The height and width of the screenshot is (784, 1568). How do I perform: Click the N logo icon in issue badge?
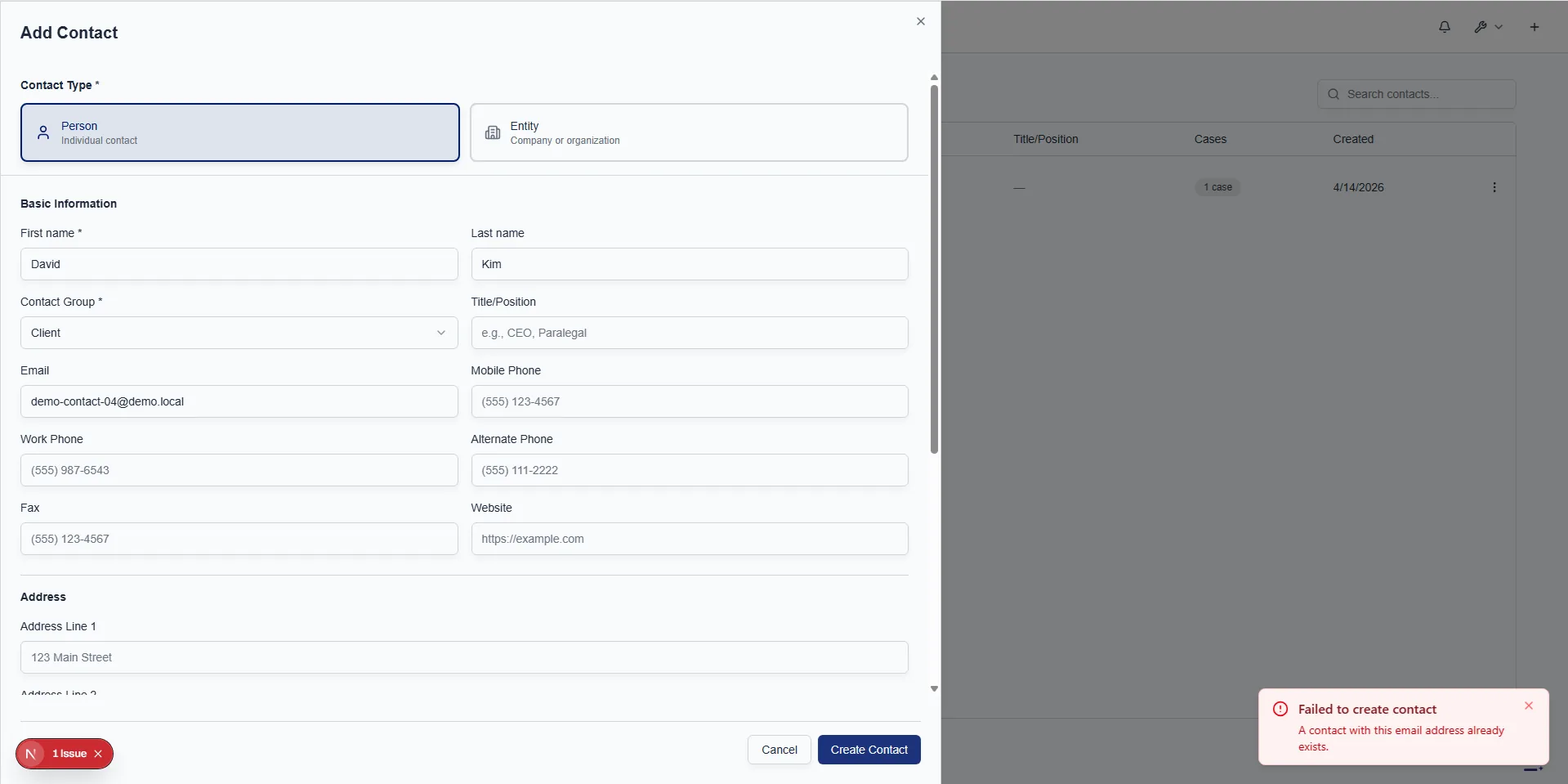pyautogui.click(x=31, y=754)
